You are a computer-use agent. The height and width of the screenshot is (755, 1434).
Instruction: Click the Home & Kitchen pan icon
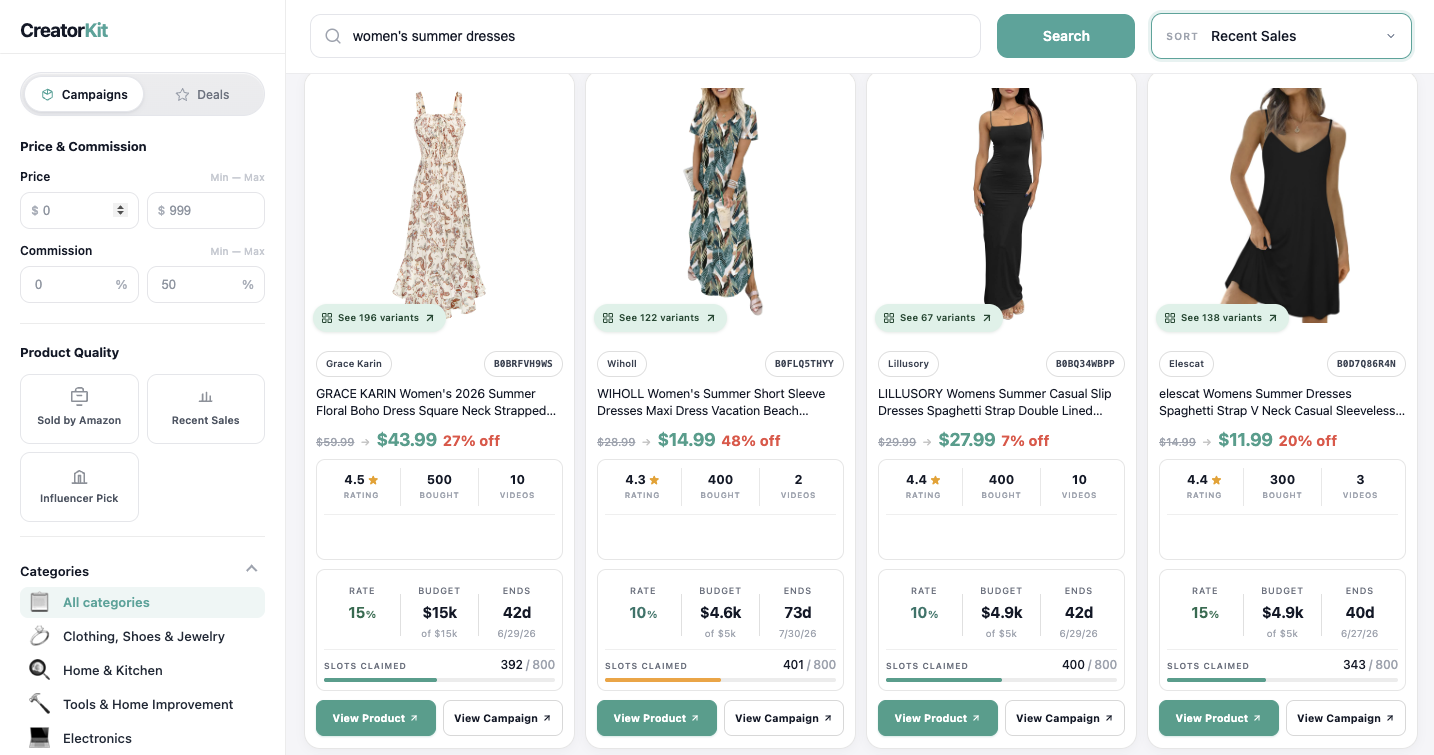pyautogui.click(x=39, y=670)
